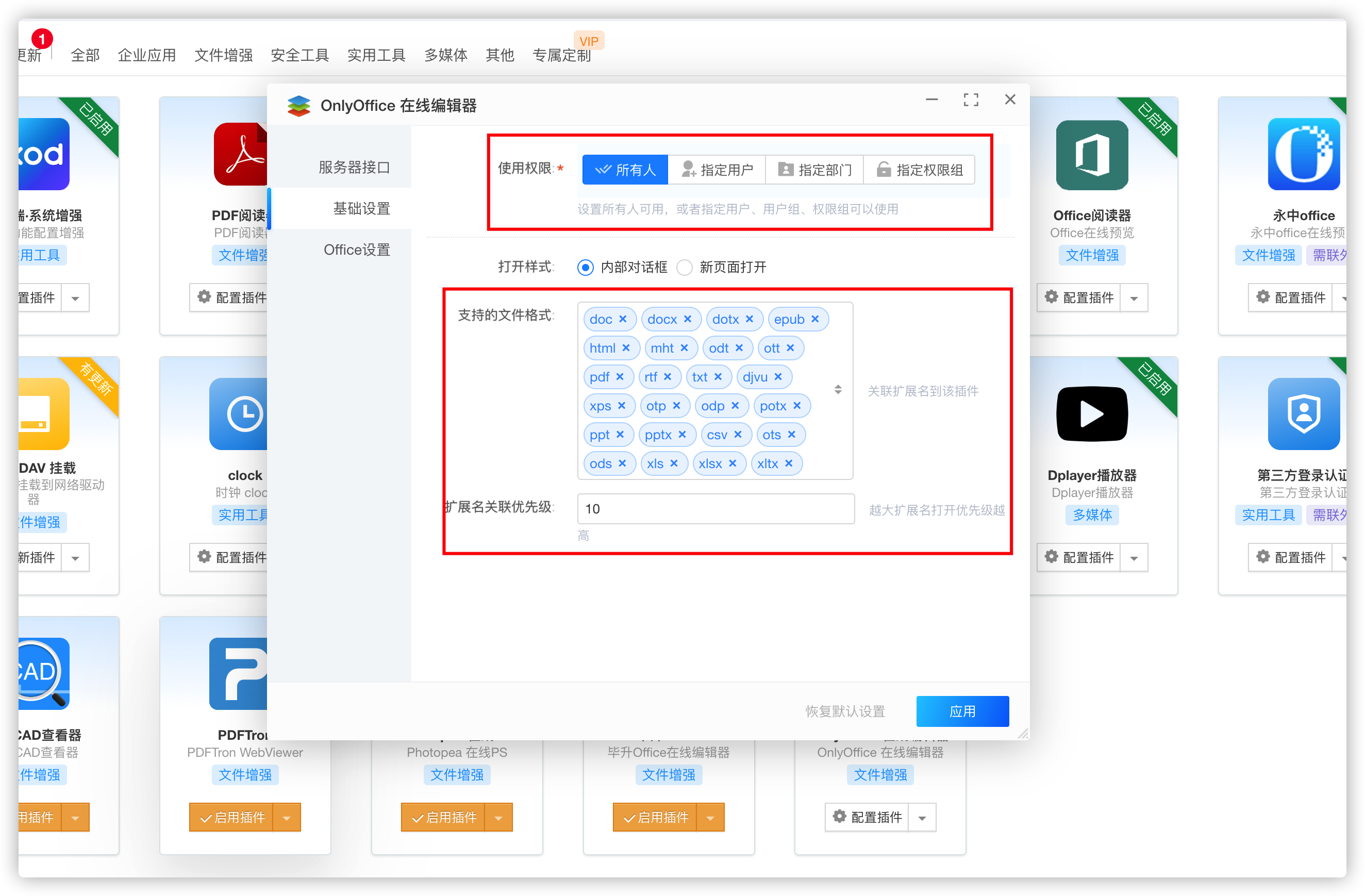Choose 指定部门 permission option

point(814,170)
